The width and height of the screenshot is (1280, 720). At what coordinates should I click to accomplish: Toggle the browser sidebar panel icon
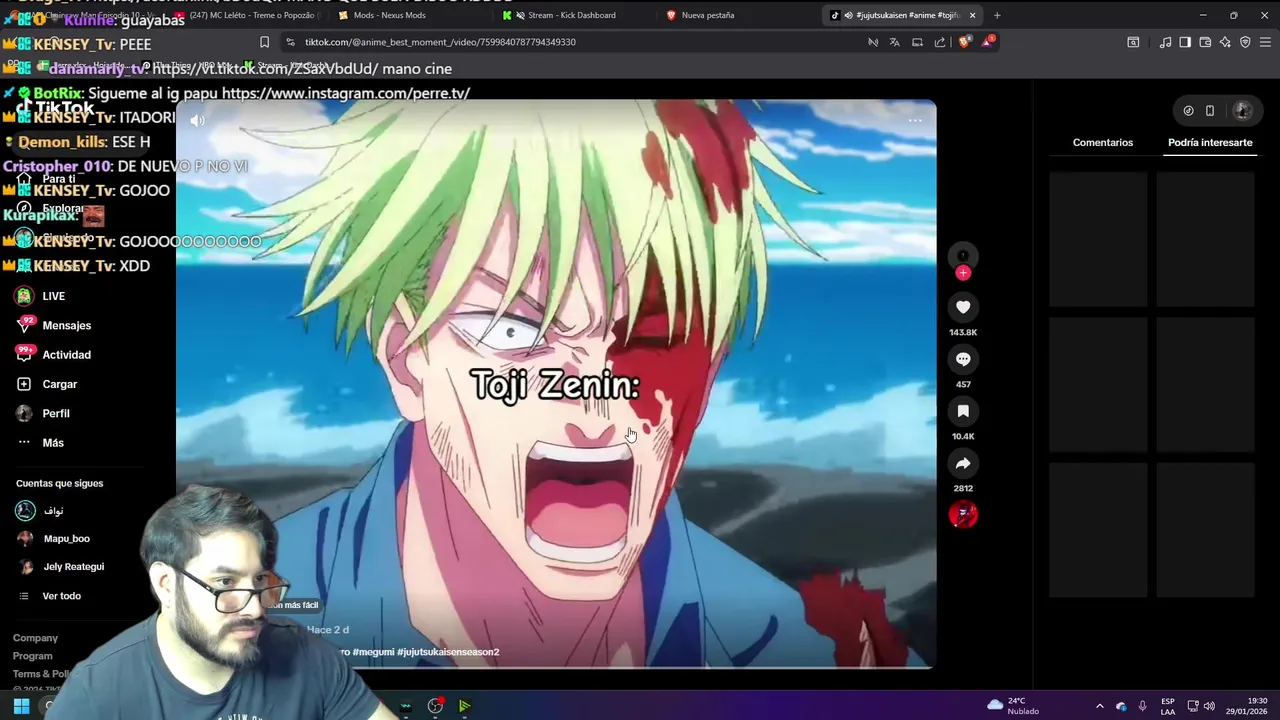click(1185, 42)
